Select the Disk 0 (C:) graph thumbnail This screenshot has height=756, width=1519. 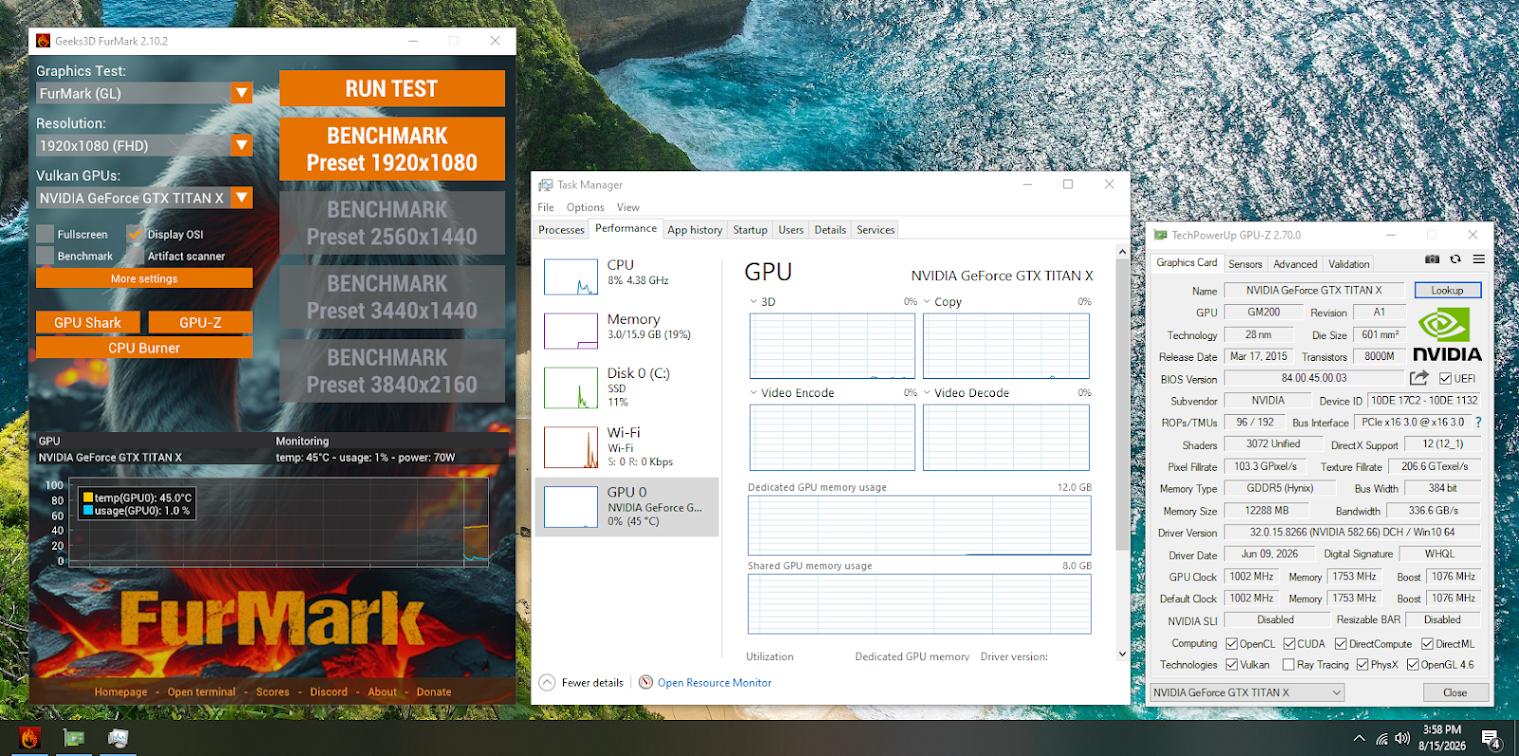[571, 388]
